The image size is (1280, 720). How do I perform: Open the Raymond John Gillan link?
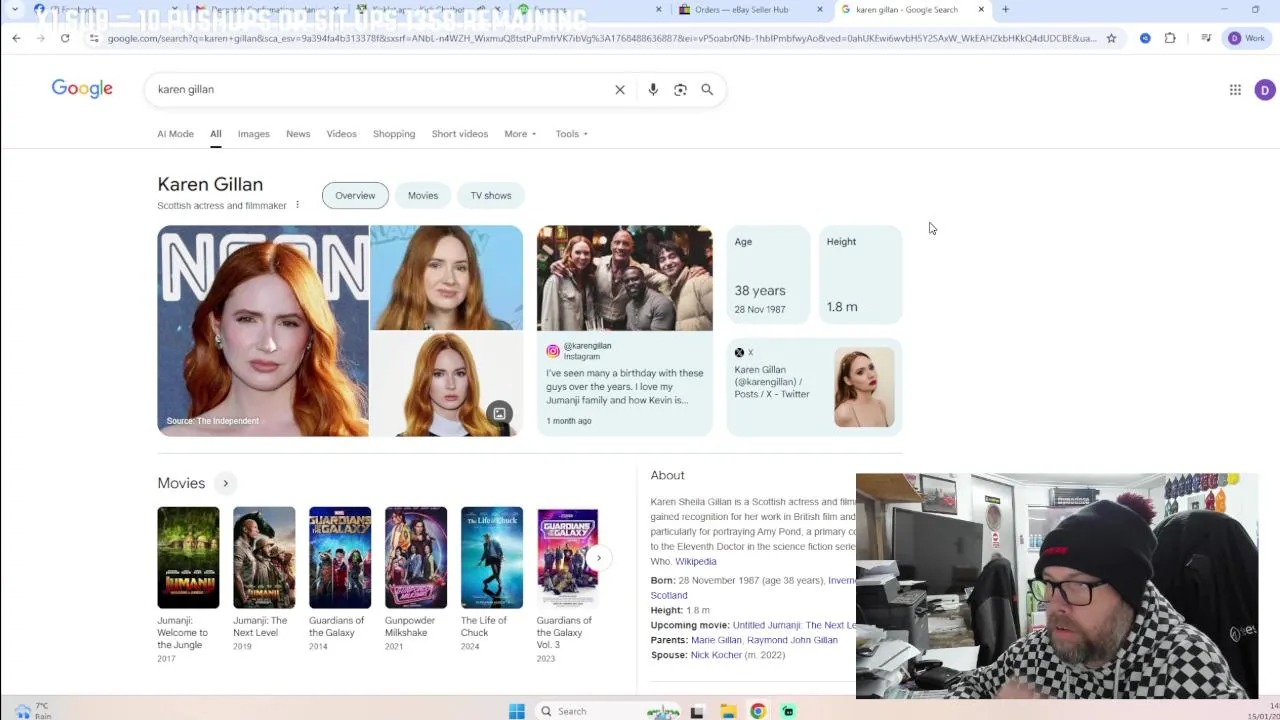coord(792,640)
